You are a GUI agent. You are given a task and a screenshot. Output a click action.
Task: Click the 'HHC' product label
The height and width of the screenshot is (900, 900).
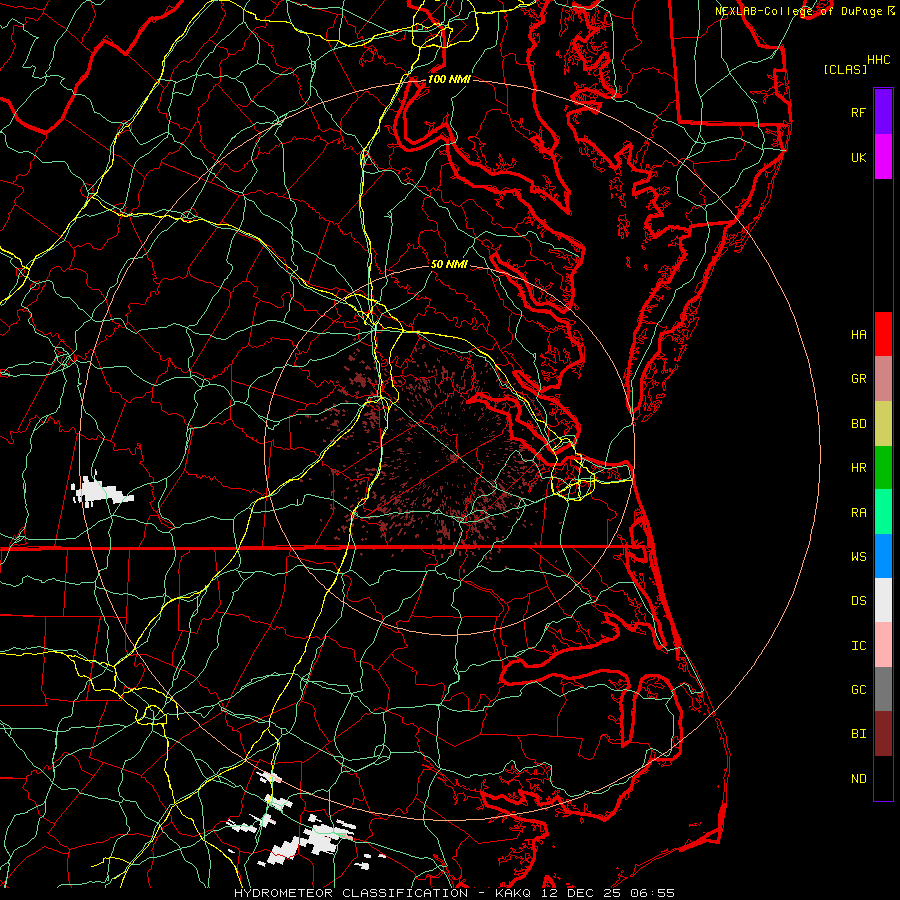pos(878,60)
